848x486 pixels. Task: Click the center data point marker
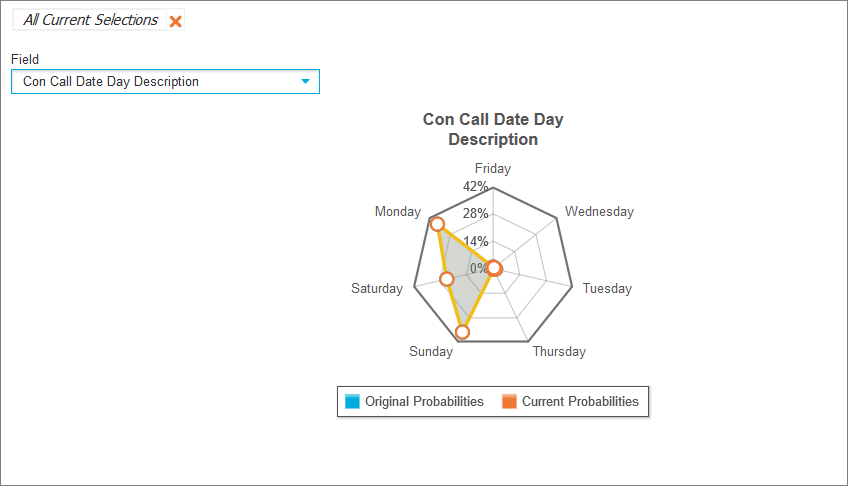[493, 267]
